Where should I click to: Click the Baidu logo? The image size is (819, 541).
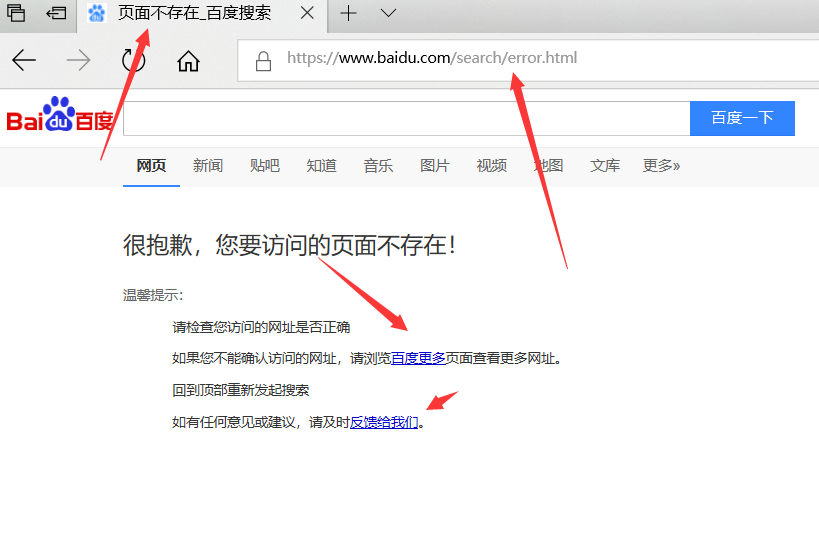[60, 116]
